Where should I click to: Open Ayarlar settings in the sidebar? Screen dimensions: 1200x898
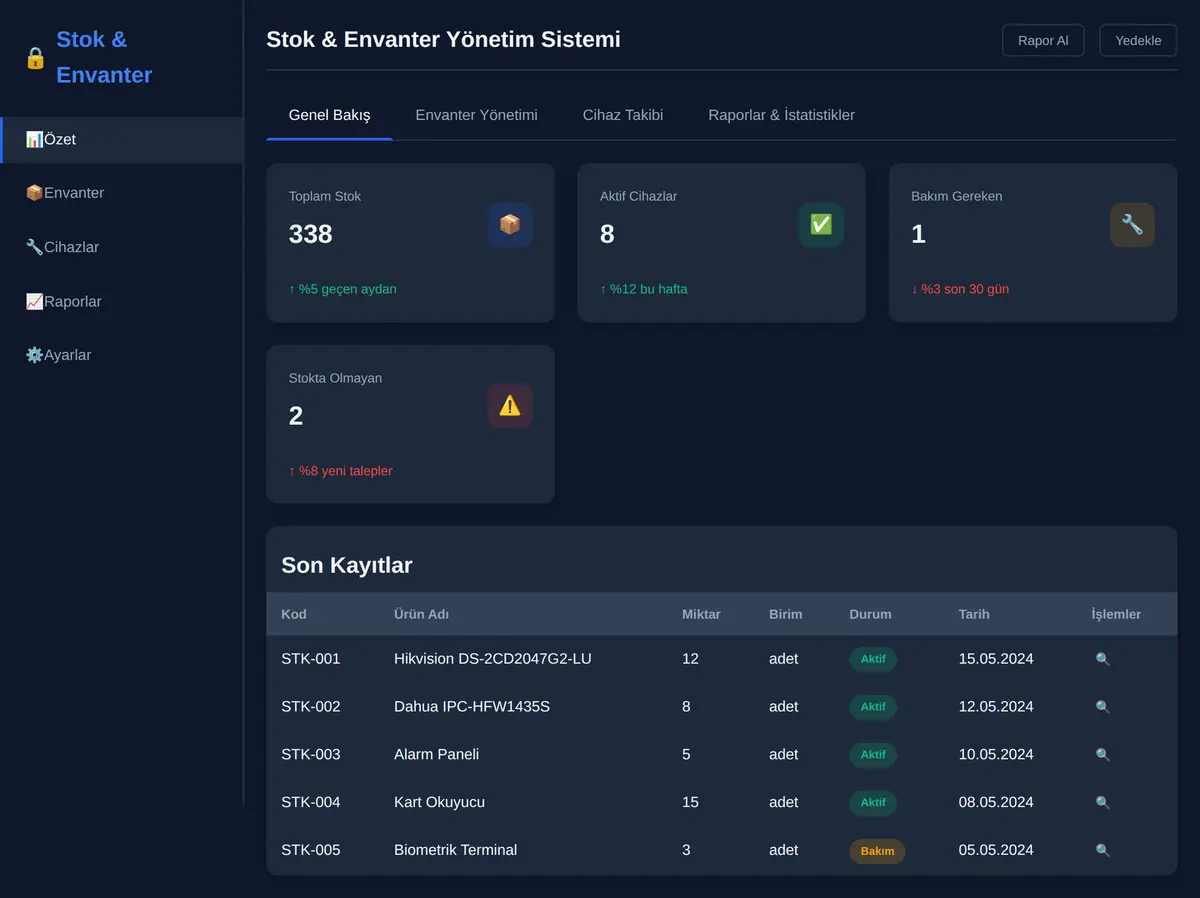[122, 355]
